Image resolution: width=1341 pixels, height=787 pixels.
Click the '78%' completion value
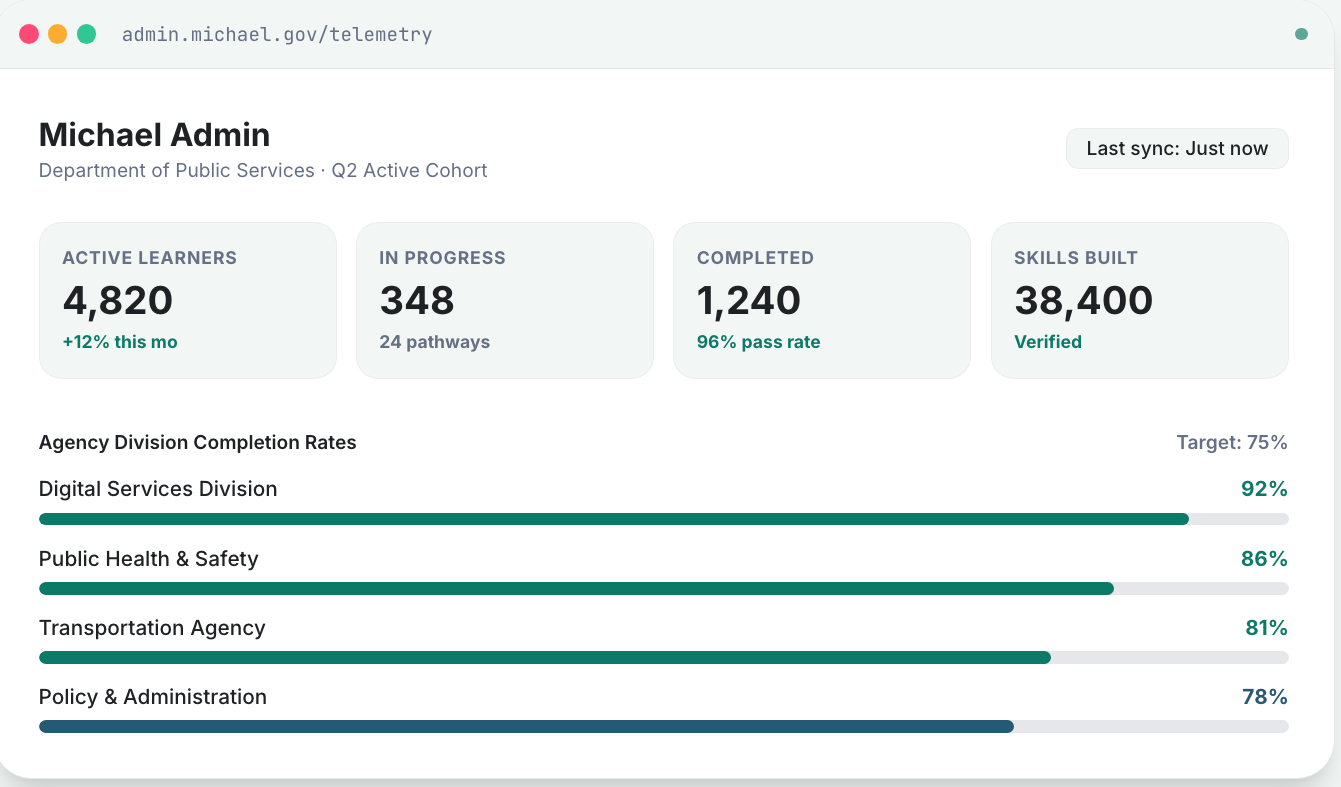tap(1265, 696)
